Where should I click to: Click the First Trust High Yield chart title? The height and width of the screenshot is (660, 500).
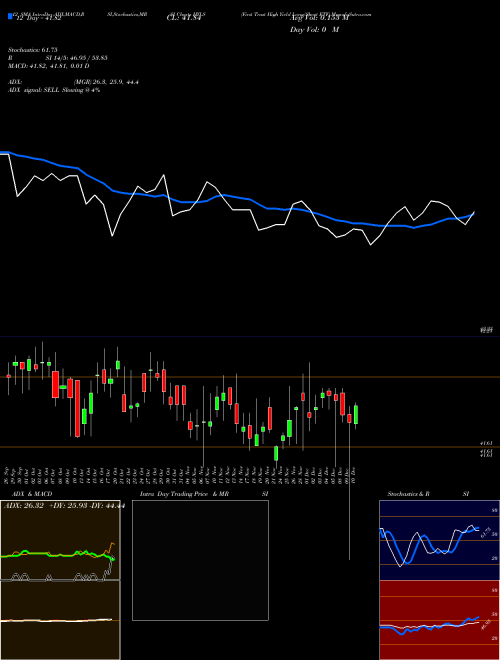click(306, 14)
